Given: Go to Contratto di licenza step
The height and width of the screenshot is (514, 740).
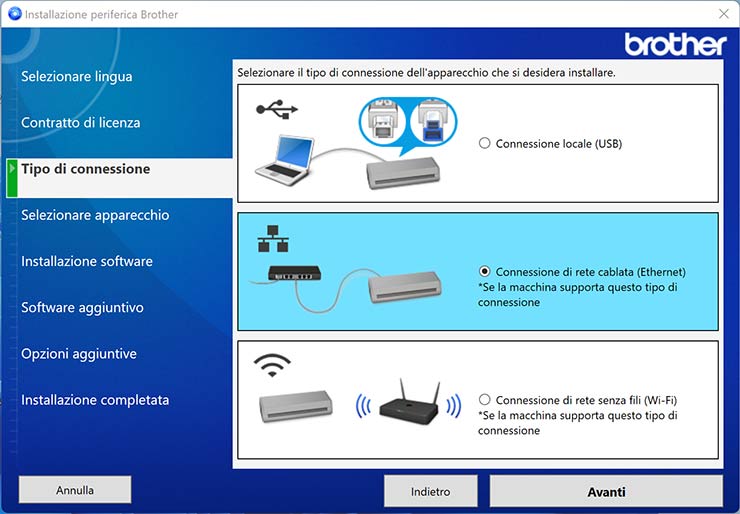Looking at the screenshot, I should (x=81, y=123).
